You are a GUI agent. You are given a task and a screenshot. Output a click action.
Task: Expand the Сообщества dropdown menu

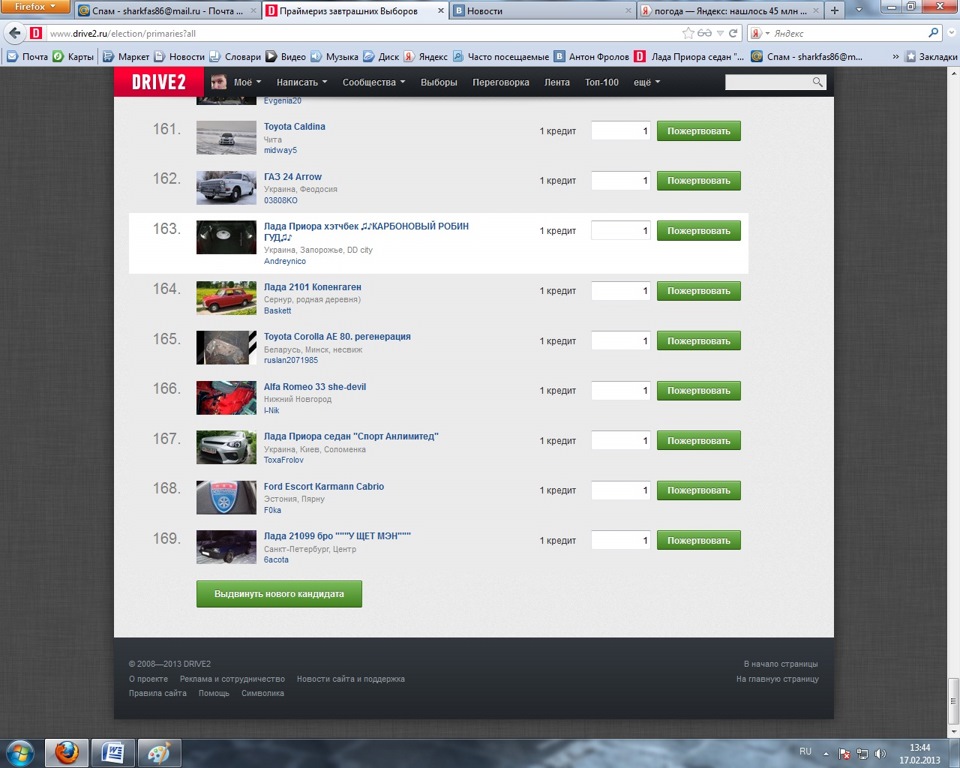click(x=373, y=82)
